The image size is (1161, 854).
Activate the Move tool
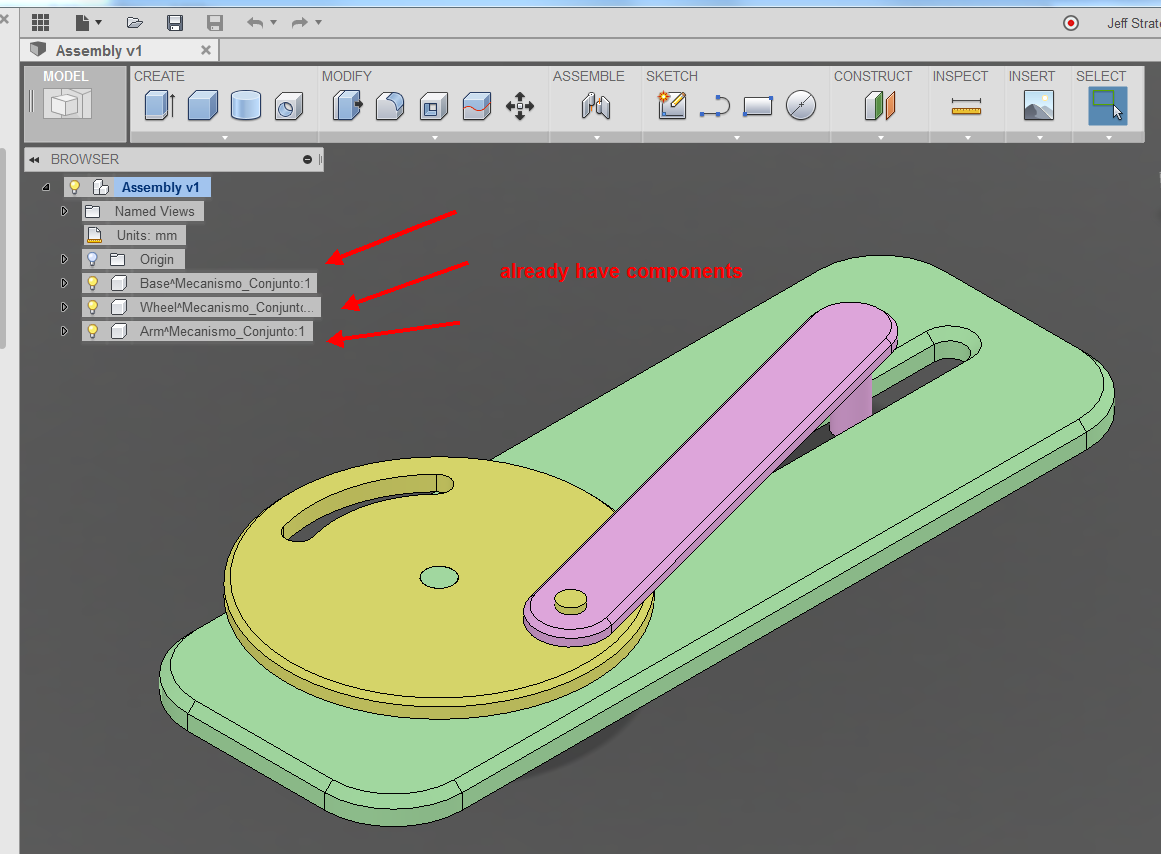point(519,105)
